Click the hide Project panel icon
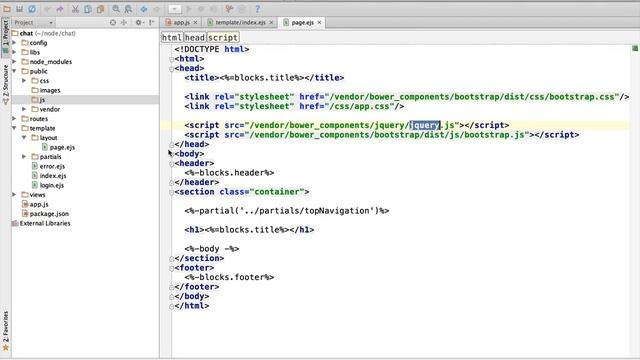 point(152,22)
